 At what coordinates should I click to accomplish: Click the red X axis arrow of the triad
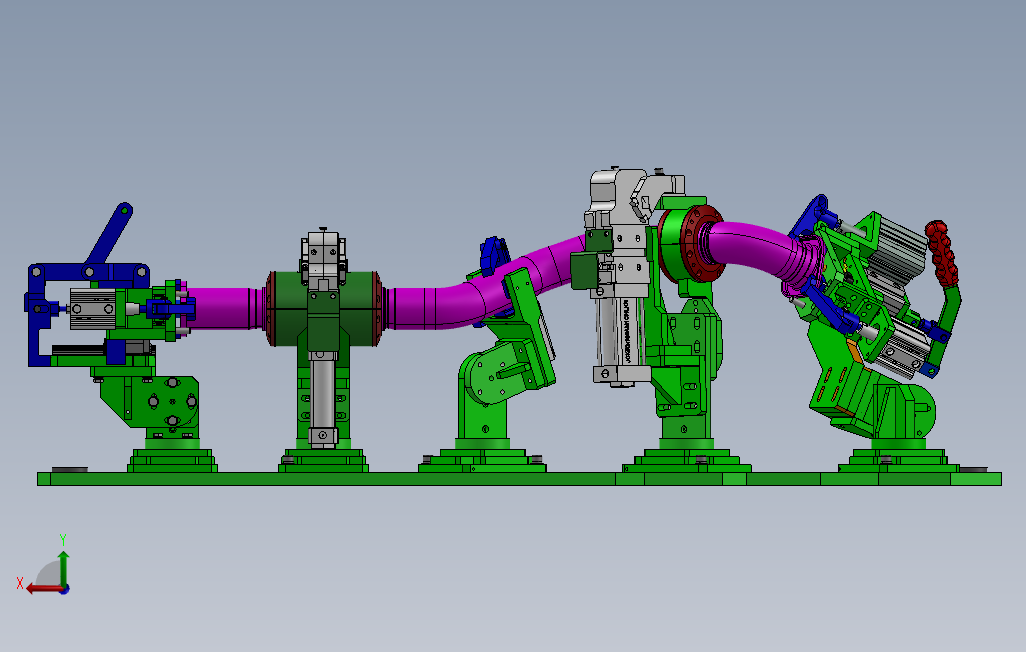pos(43,589)
